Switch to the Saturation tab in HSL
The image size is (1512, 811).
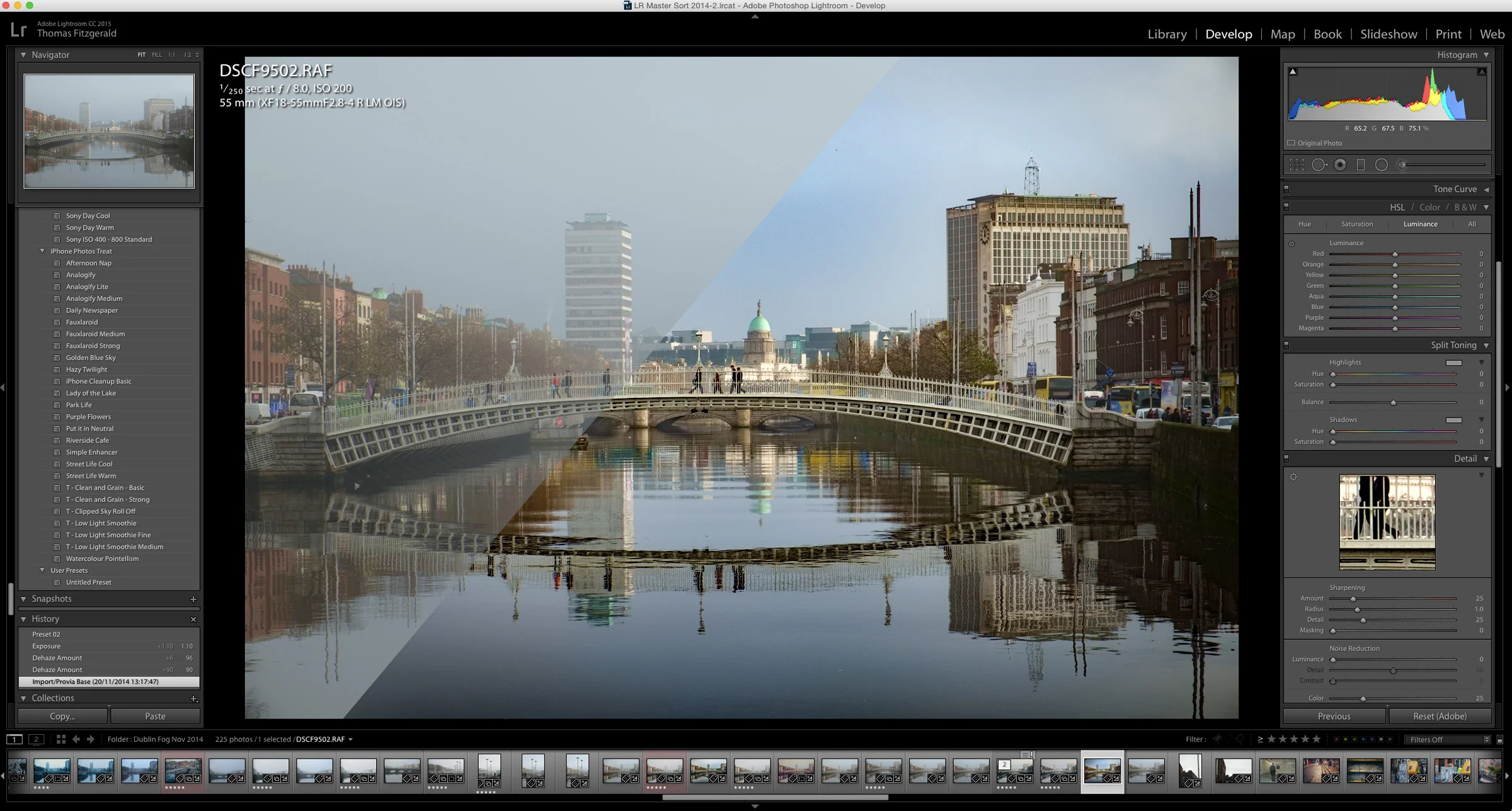click(1357, 224)
